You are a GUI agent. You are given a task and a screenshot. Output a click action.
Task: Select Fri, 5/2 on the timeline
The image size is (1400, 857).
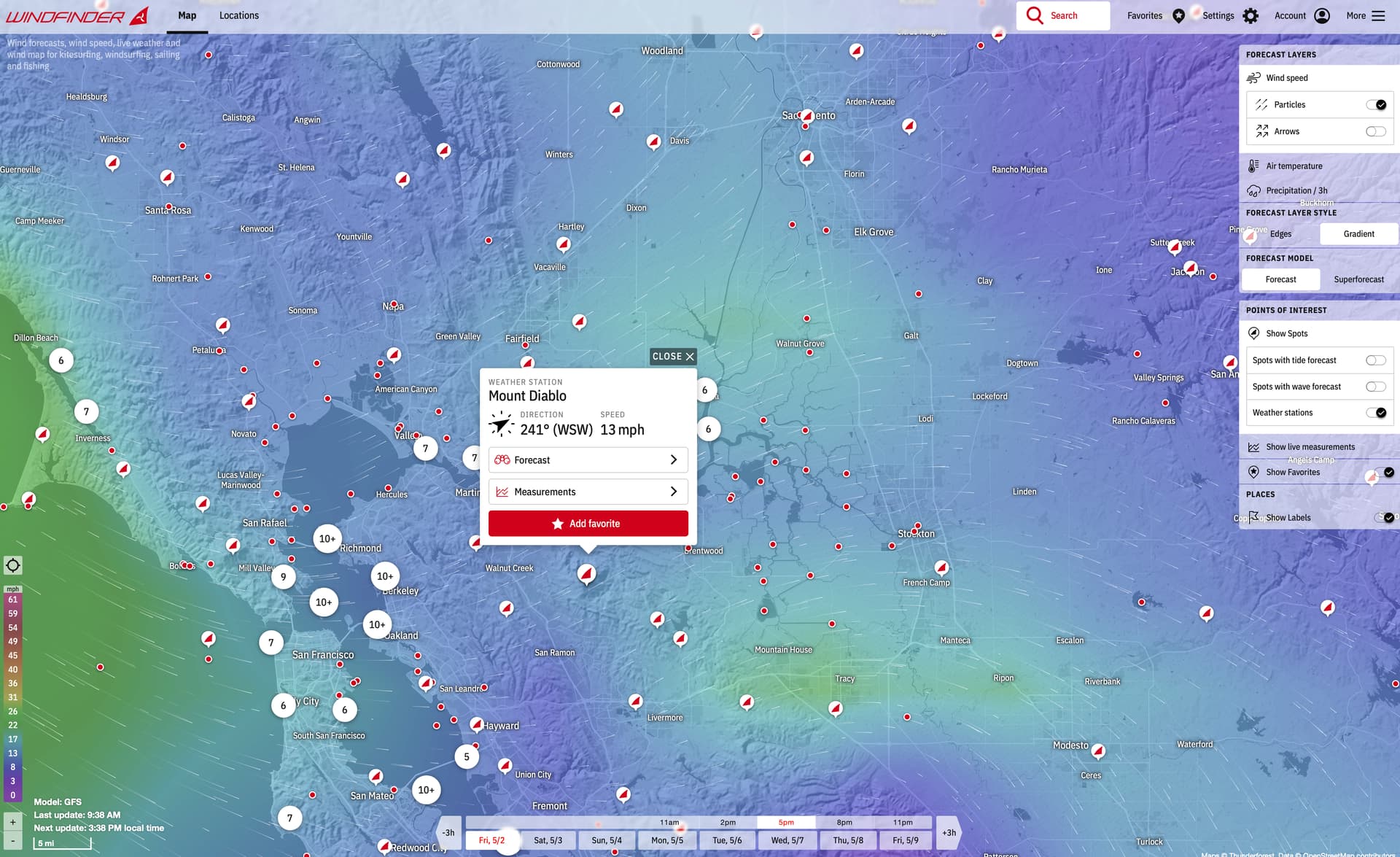491,840
